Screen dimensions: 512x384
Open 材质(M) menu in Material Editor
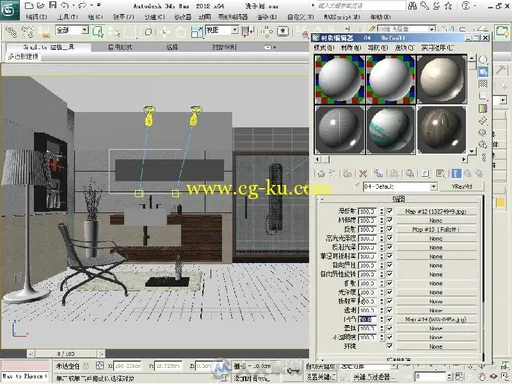tap(351, 48)
